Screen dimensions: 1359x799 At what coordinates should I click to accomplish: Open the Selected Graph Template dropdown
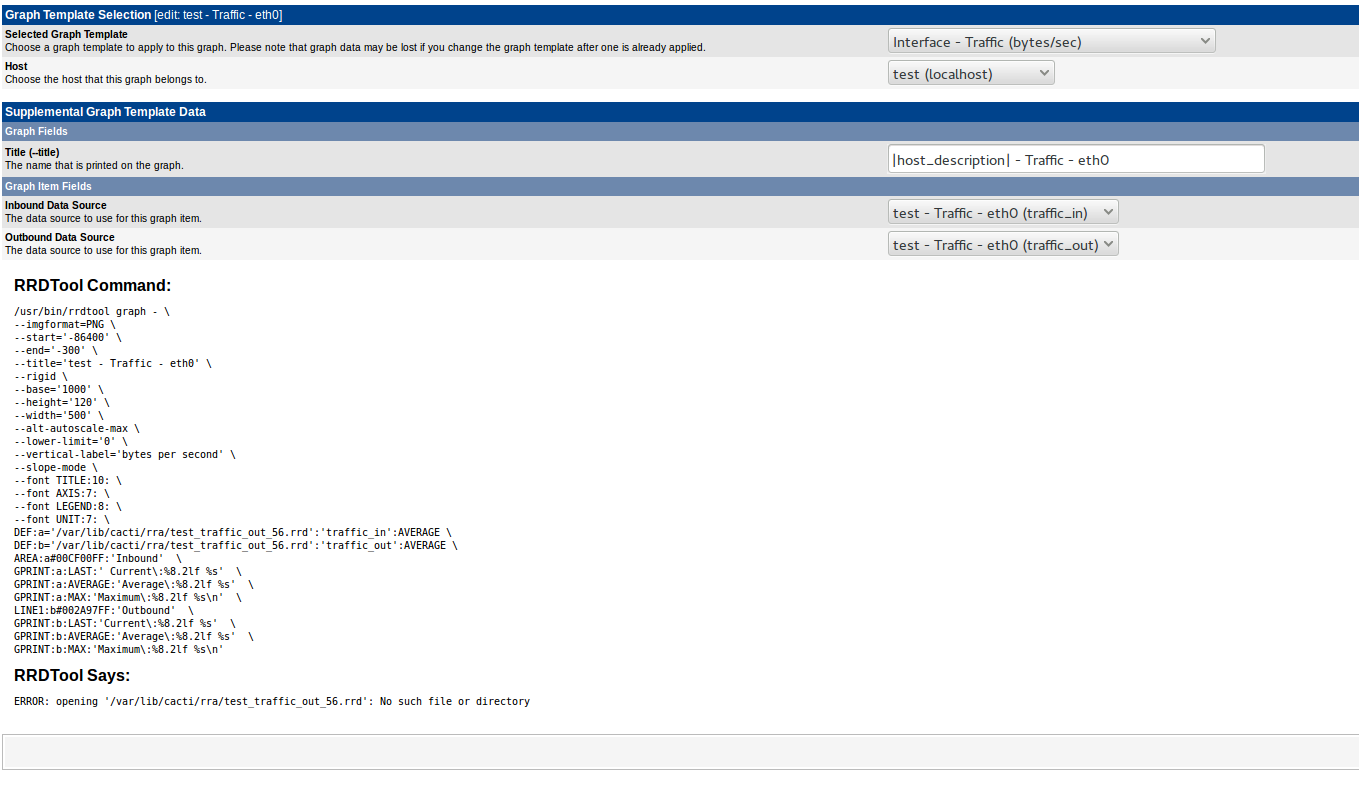pos(1051,41)
